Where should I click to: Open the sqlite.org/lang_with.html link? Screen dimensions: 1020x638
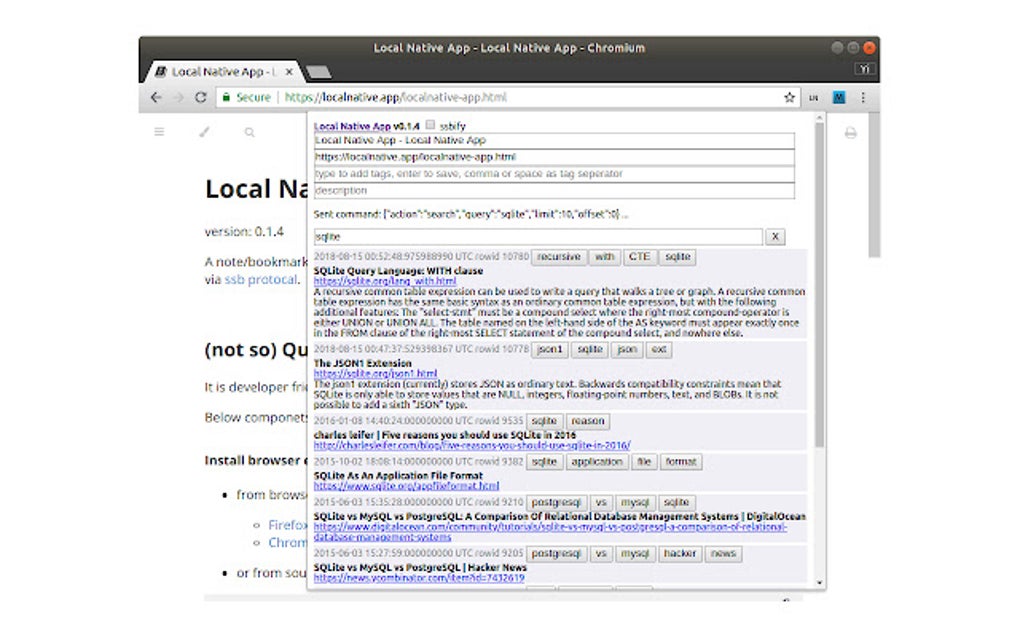pos(384,282)
